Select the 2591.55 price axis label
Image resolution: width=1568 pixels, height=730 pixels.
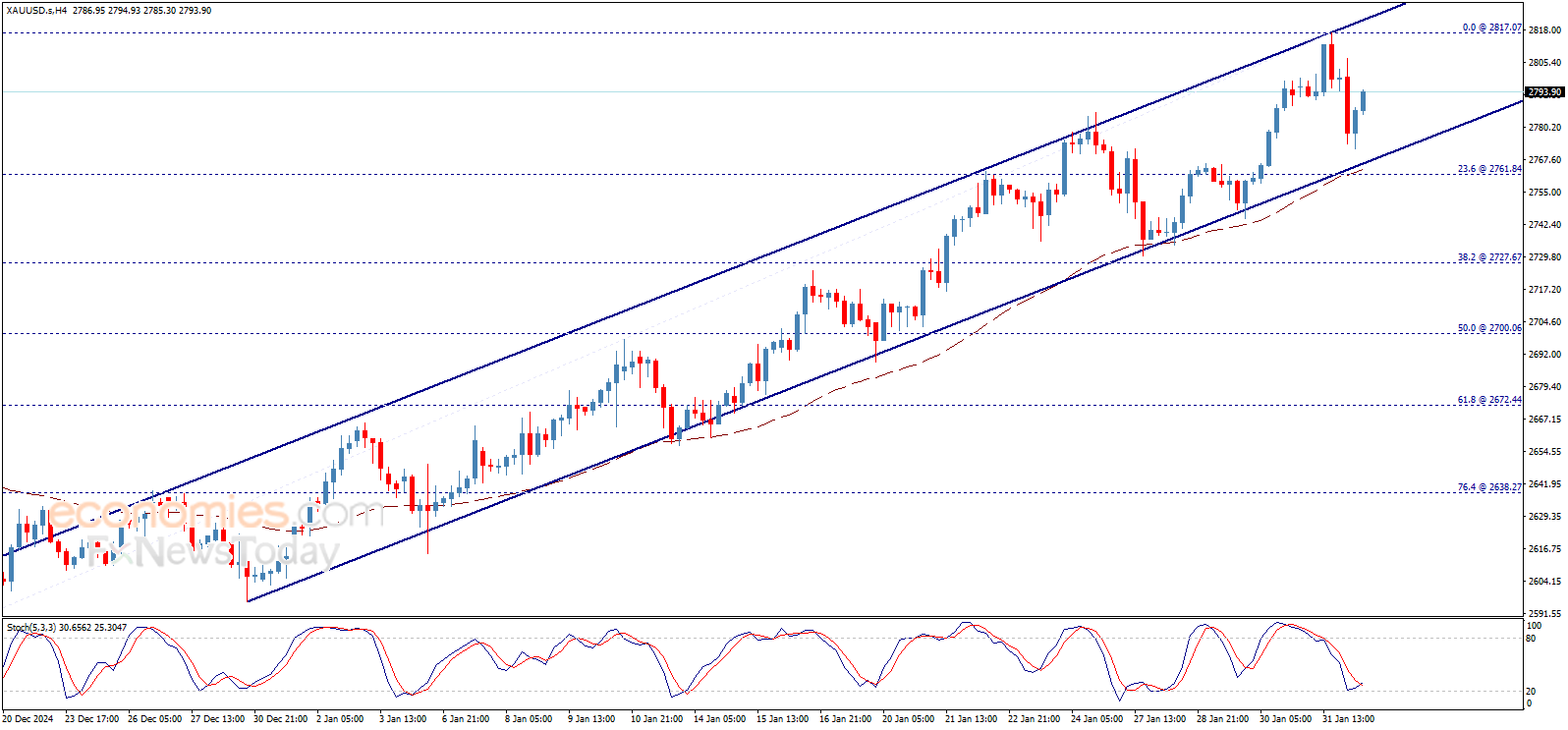pyautogui.click(x=1544, y=613)
